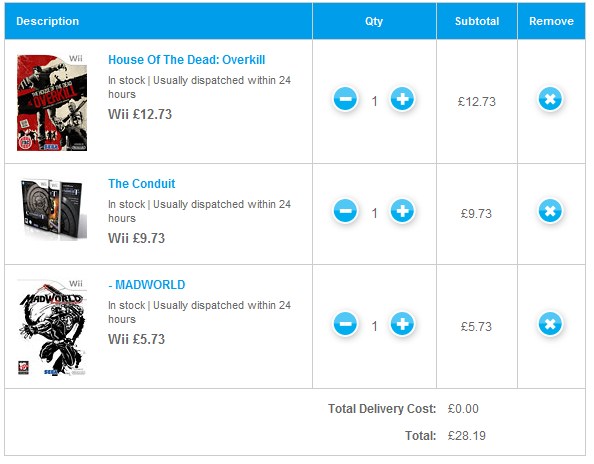Increase quantity of The Conduit
The height and width of the screenshot is (464, 594).
[x=402, y=211]
